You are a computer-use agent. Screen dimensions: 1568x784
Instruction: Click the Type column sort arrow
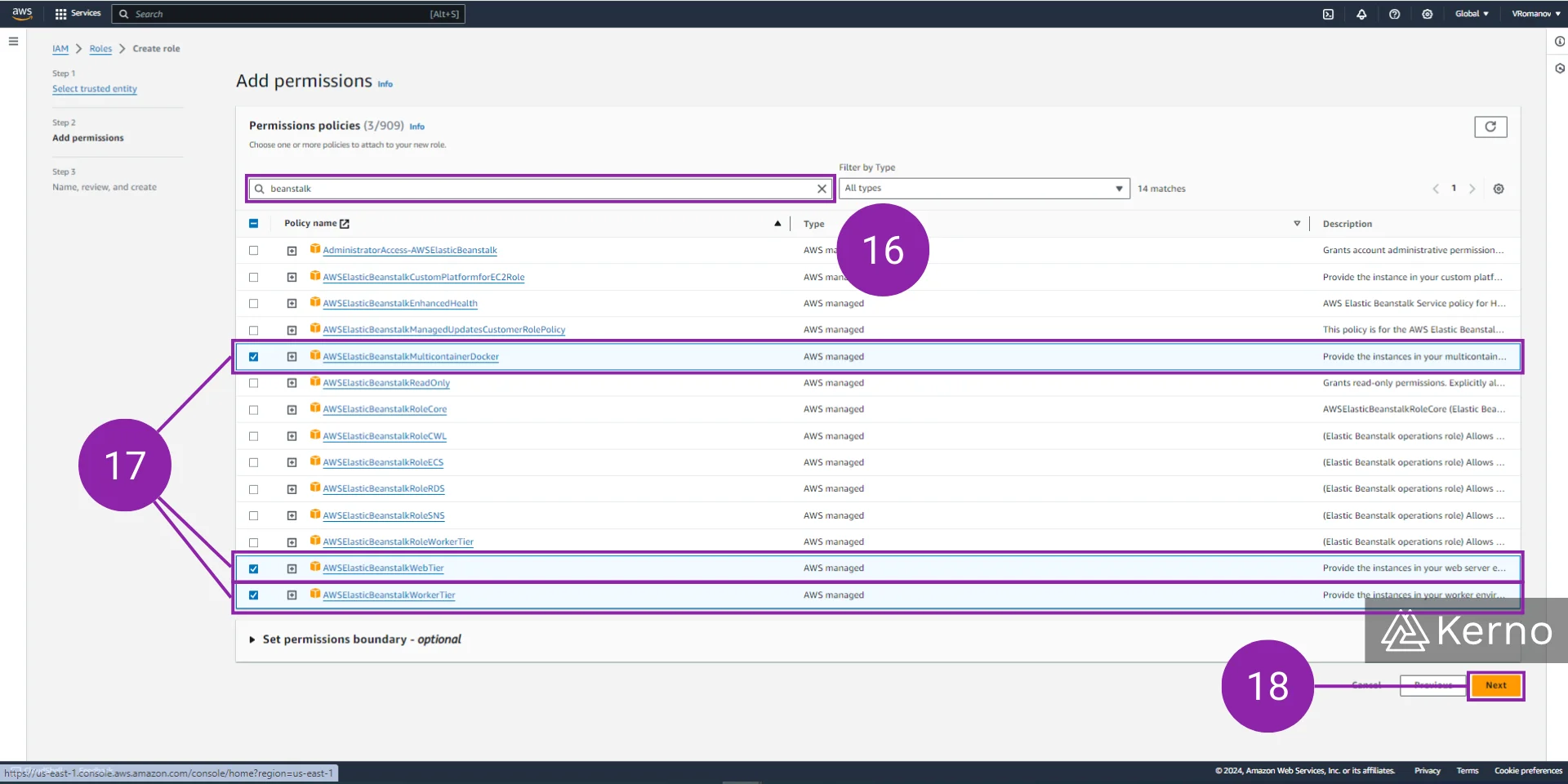tap(1297, 224)
